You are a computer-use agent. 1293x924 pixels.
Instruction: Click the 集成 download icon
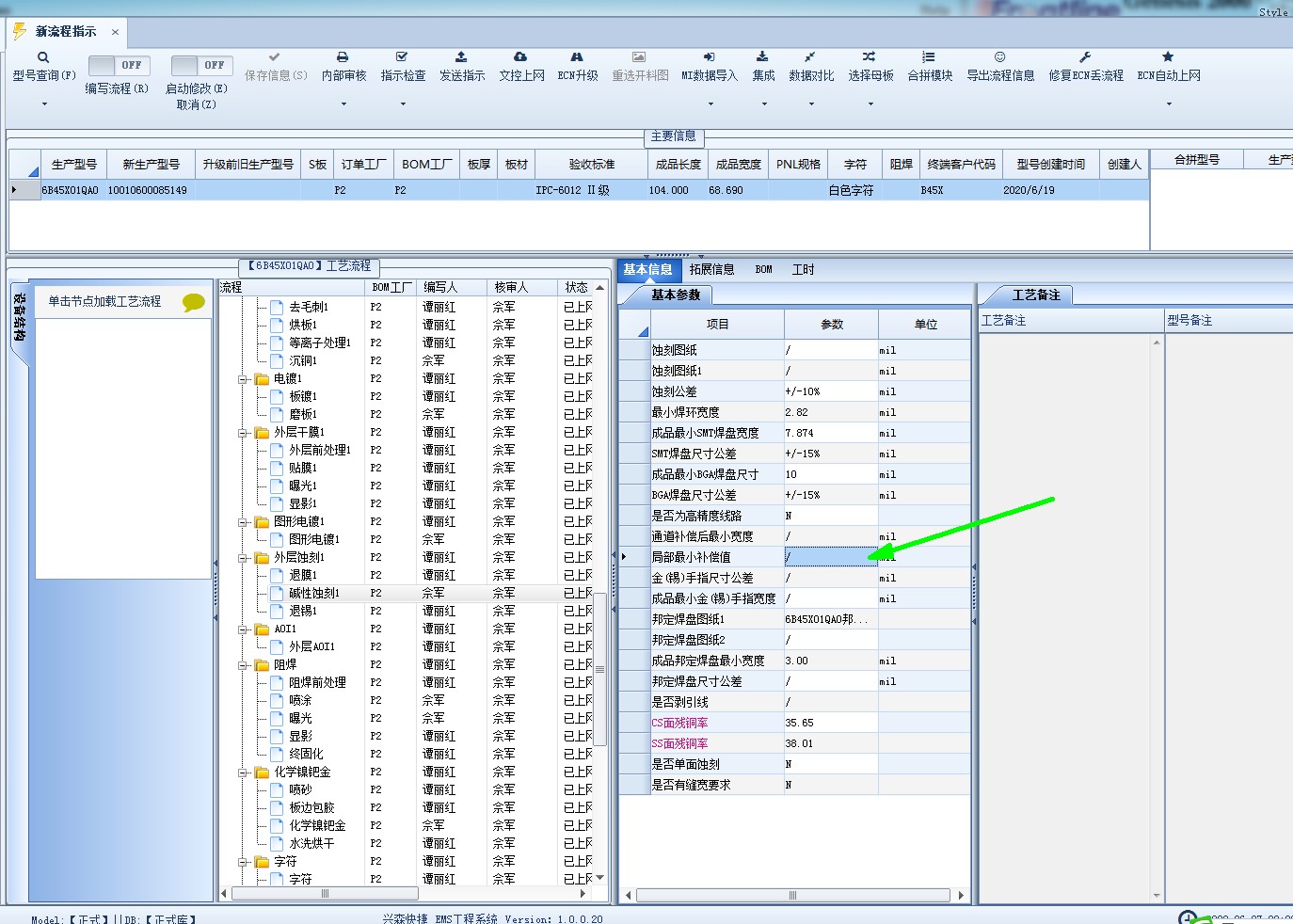pos(763,57)
